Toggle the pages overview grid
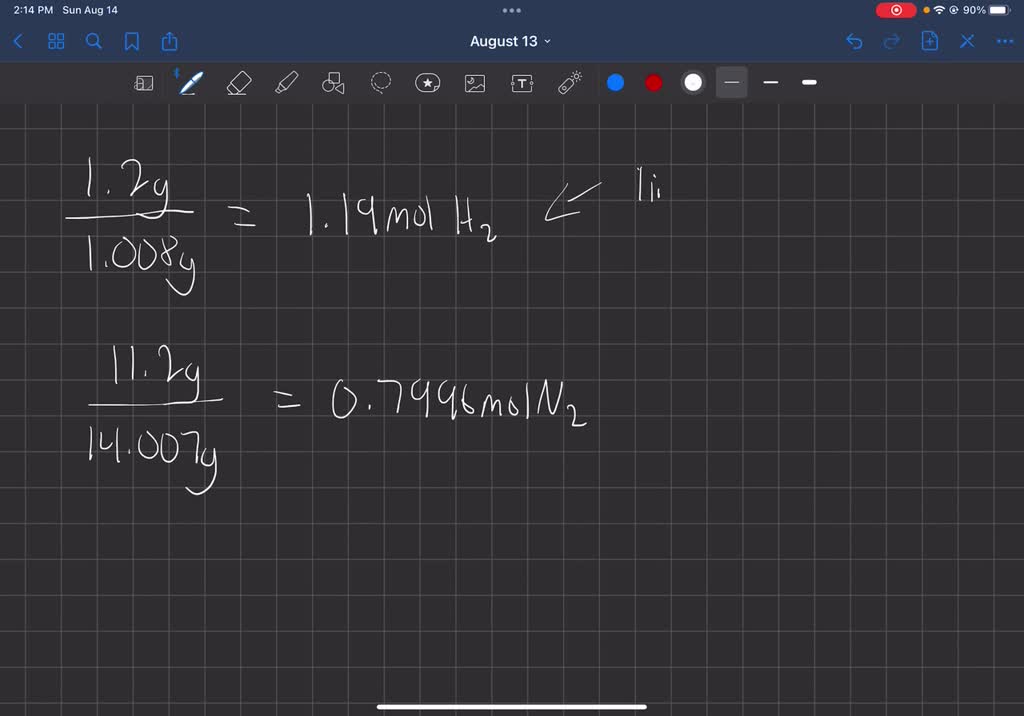1024x716 pixels. (x=56, y=41)
